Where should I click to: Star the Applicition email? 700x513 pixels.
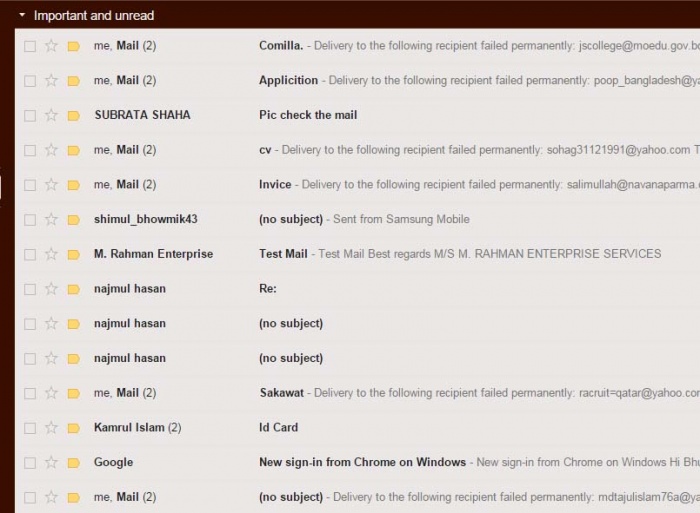[51, 80]
